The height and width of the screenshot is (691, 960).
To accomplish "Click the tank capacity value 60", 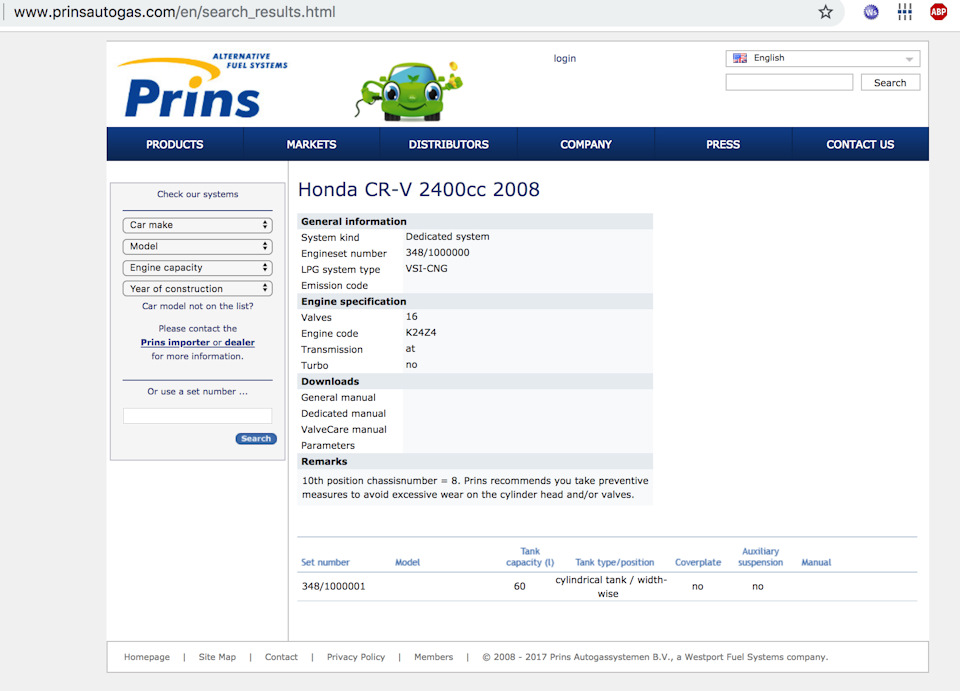I will coord(519,586).
